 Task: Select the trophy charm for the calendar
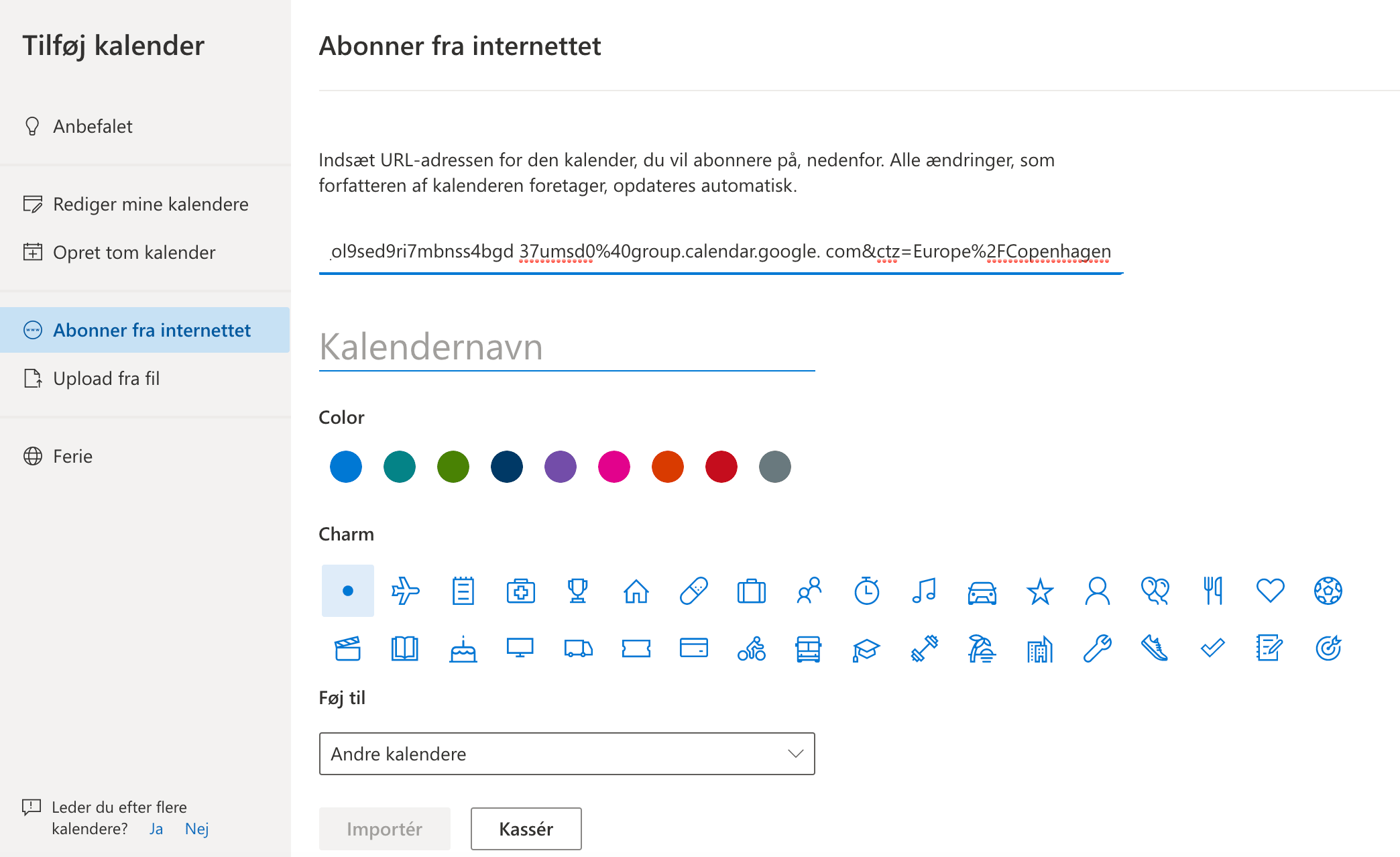click(579, 591)
